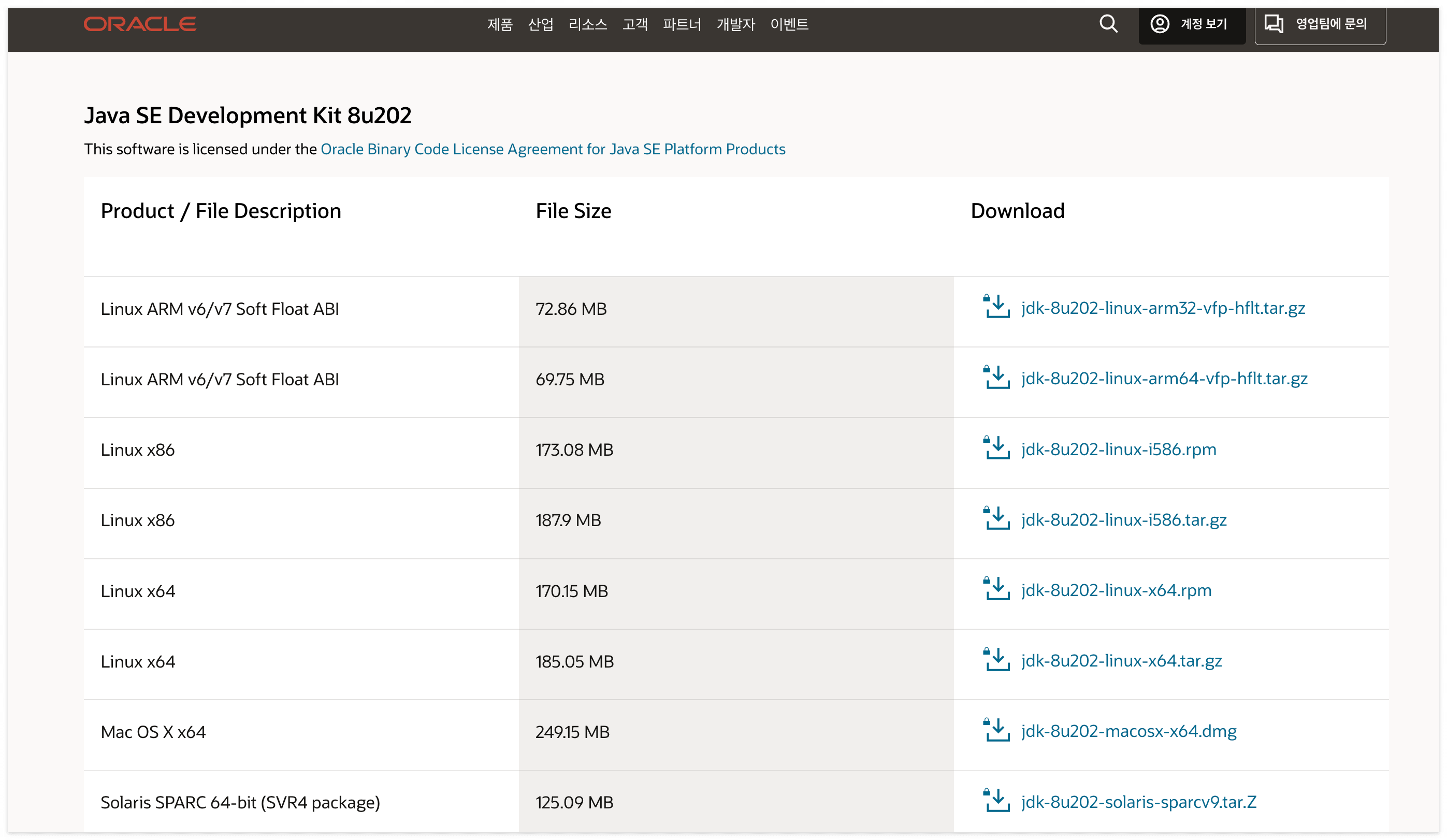Select the 187.9 MB file size cell
This screenshot has height=840, width=1447.
[x=736, y=524]
